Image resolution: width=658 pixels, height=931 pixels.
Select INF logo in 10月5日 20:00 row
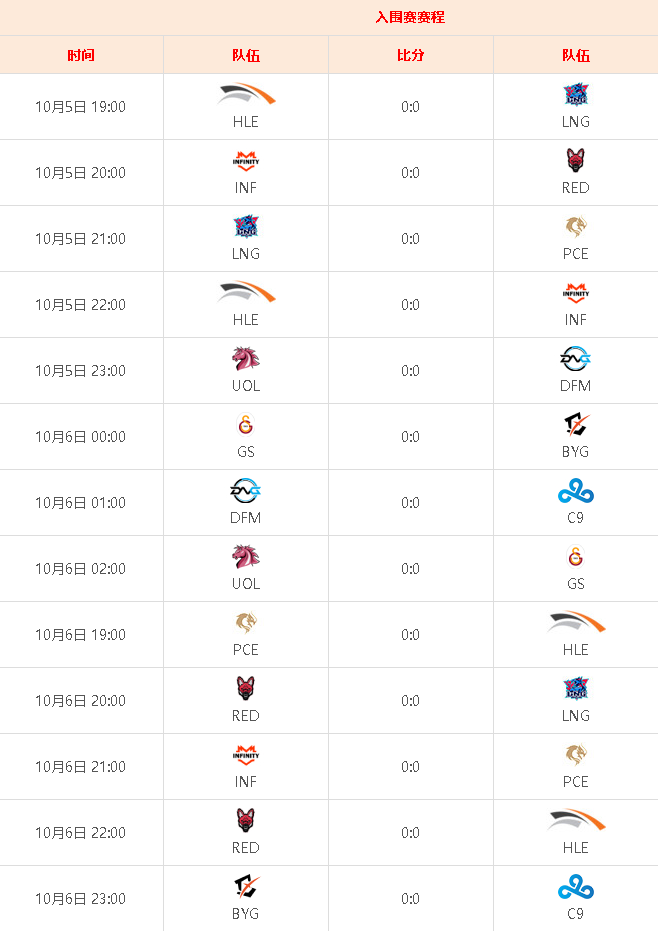click(246, 161)
